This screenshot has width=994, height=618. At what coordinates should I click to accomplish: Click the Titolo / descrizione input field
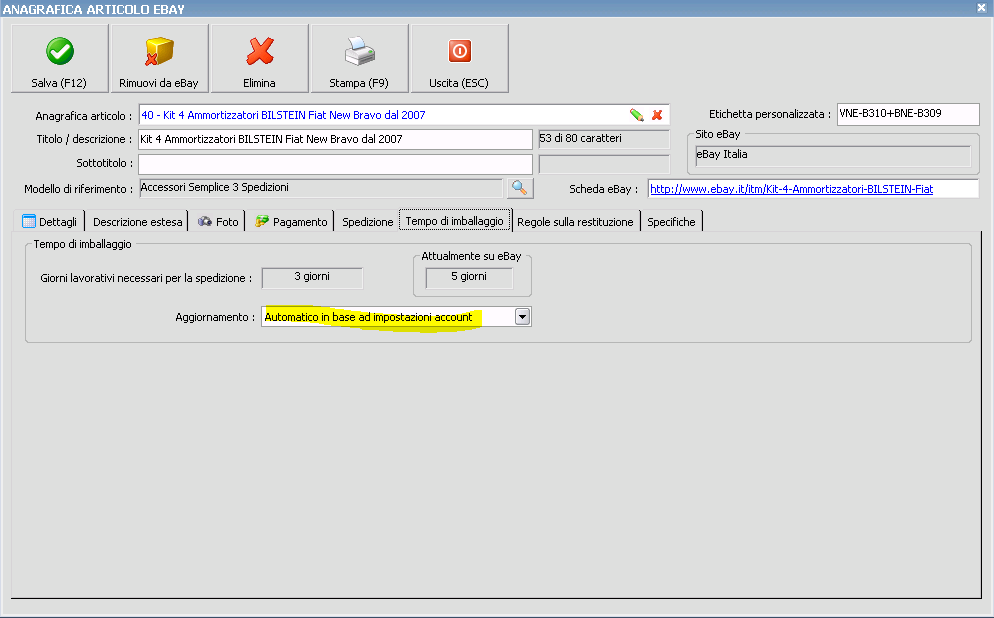point(335,139)
